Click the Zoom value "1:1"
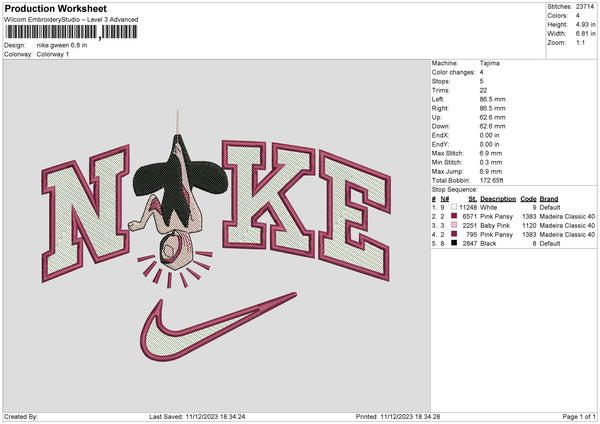 point(580,42)
